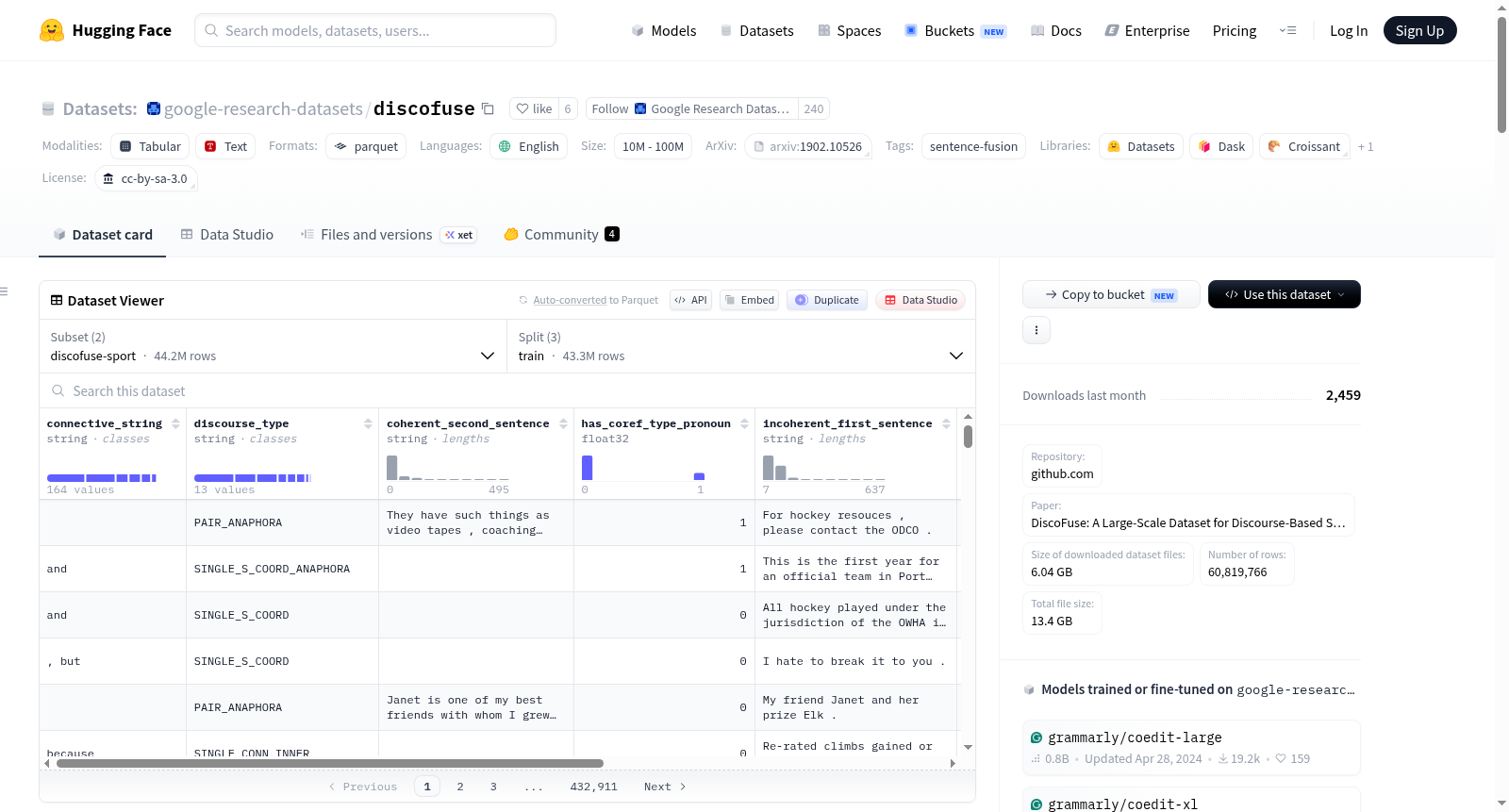The image size is (1509, 812).
Task: Click the Tabular modality tag
Action: pos(150,146)
